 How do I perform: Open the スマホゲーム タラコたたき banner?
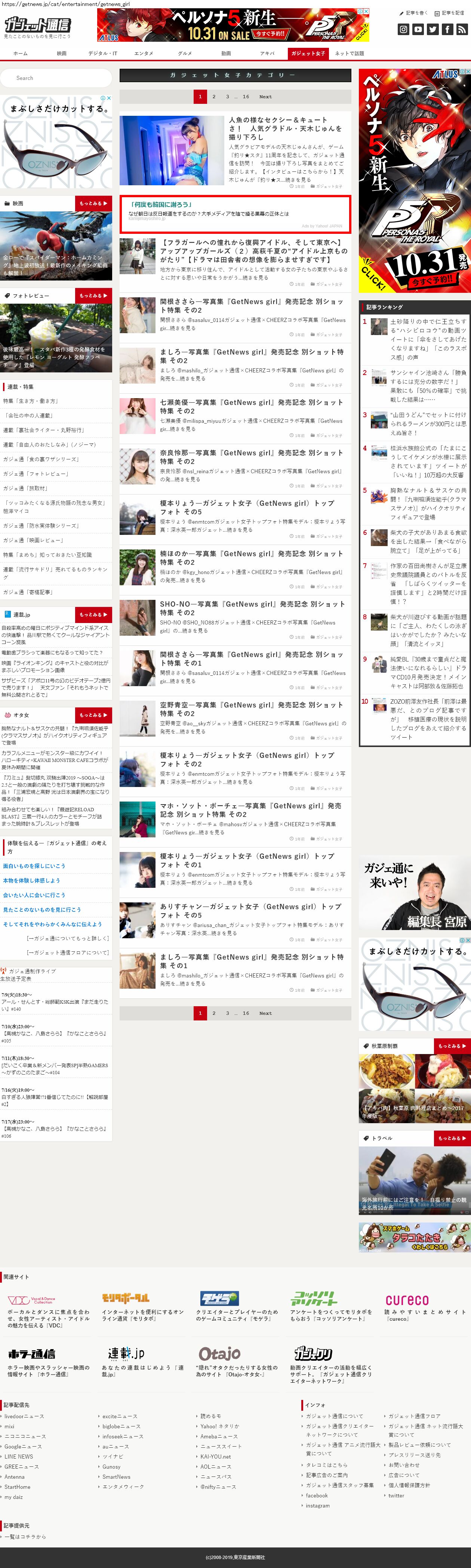click(x=414, y=1237)
